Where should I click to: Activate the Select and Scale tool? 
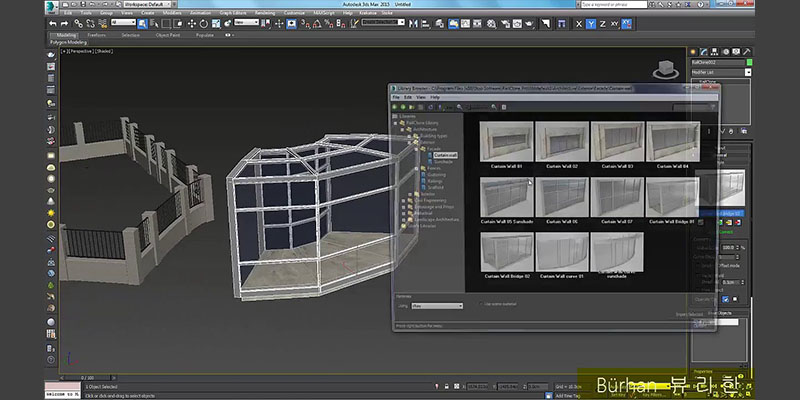pos(216,23)
